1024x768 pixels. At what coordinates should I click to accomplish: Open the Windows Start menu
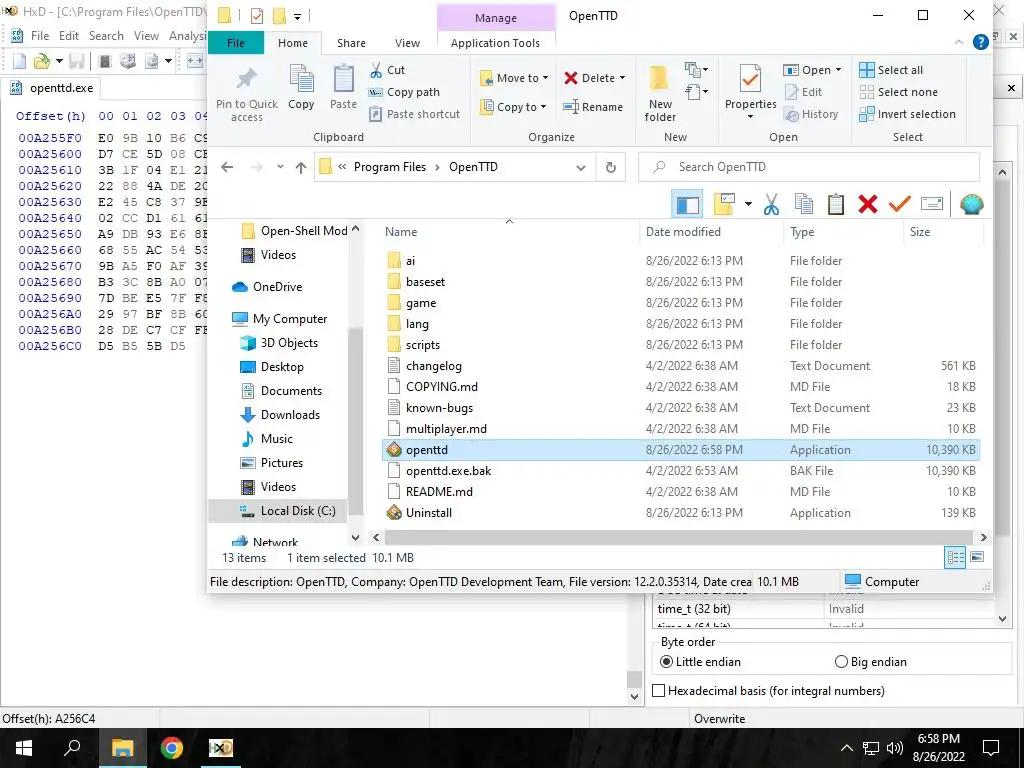(x=24, y=748)
